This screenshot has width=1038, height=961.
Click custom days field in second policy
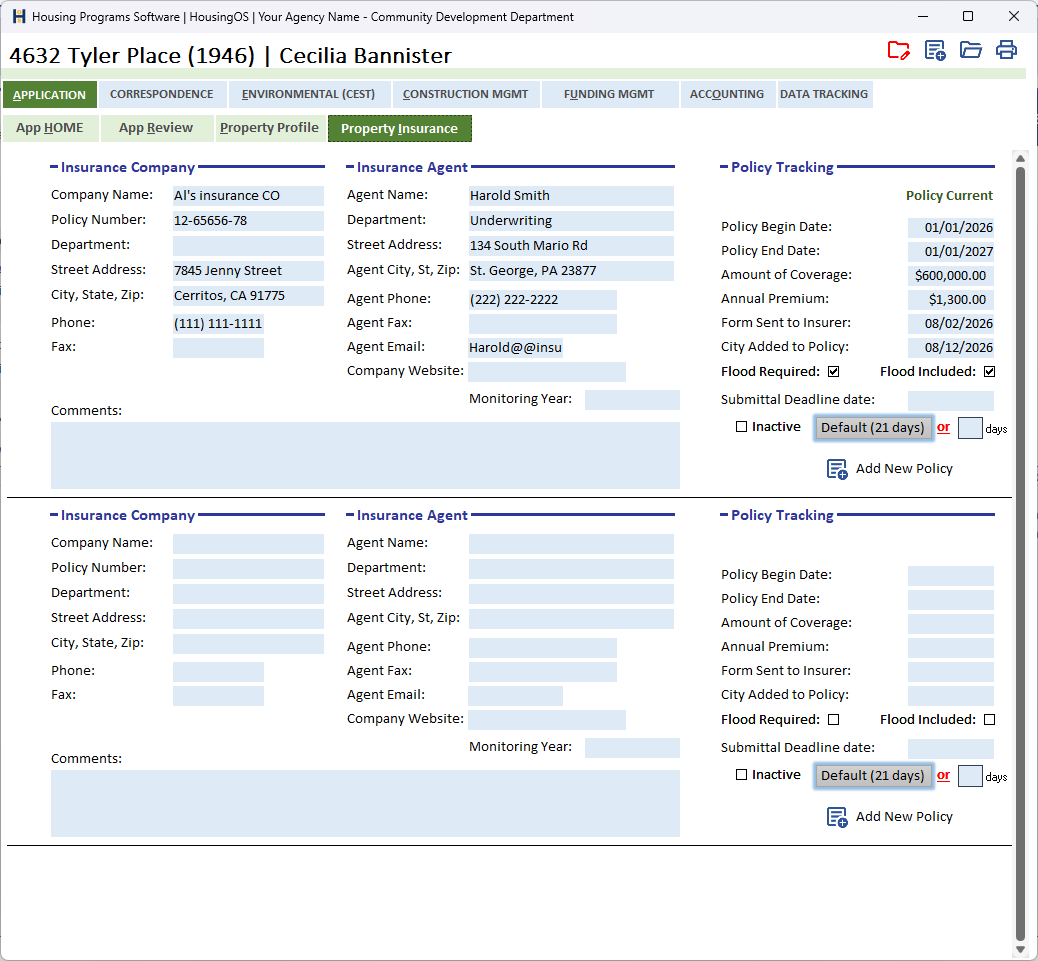pyautogui.click(x=970, y=776)
